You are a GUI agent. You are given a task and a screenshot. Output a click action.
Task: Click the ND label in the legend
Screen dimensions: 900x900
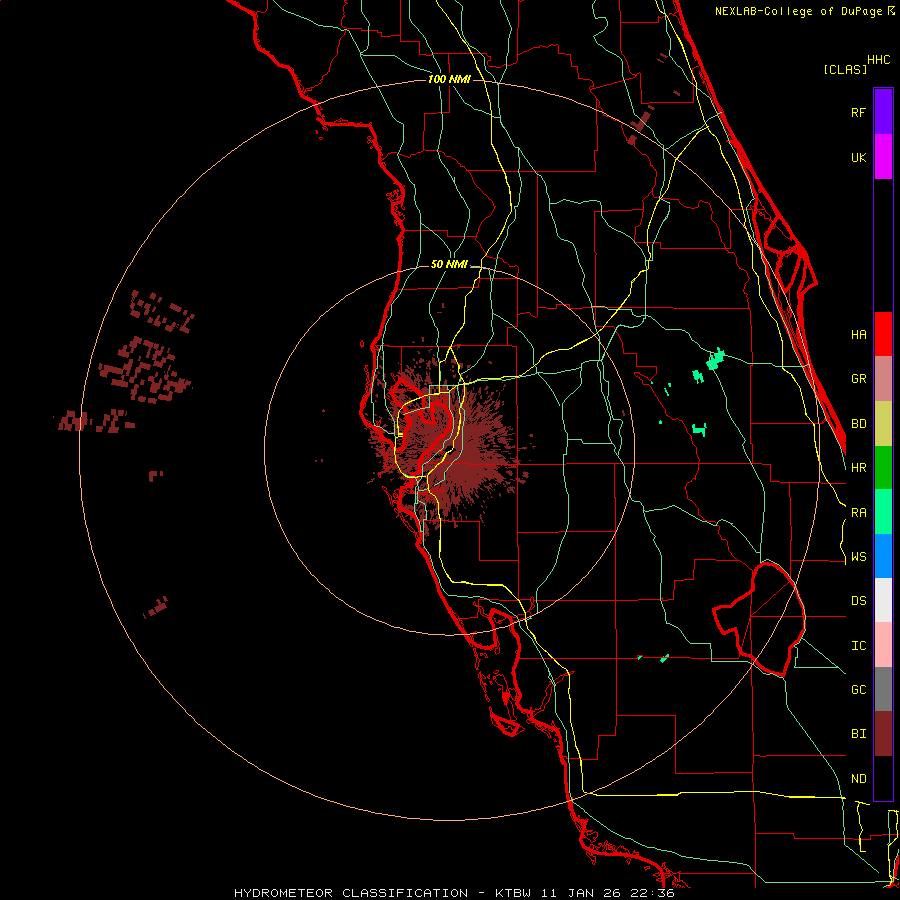point(858,779)
